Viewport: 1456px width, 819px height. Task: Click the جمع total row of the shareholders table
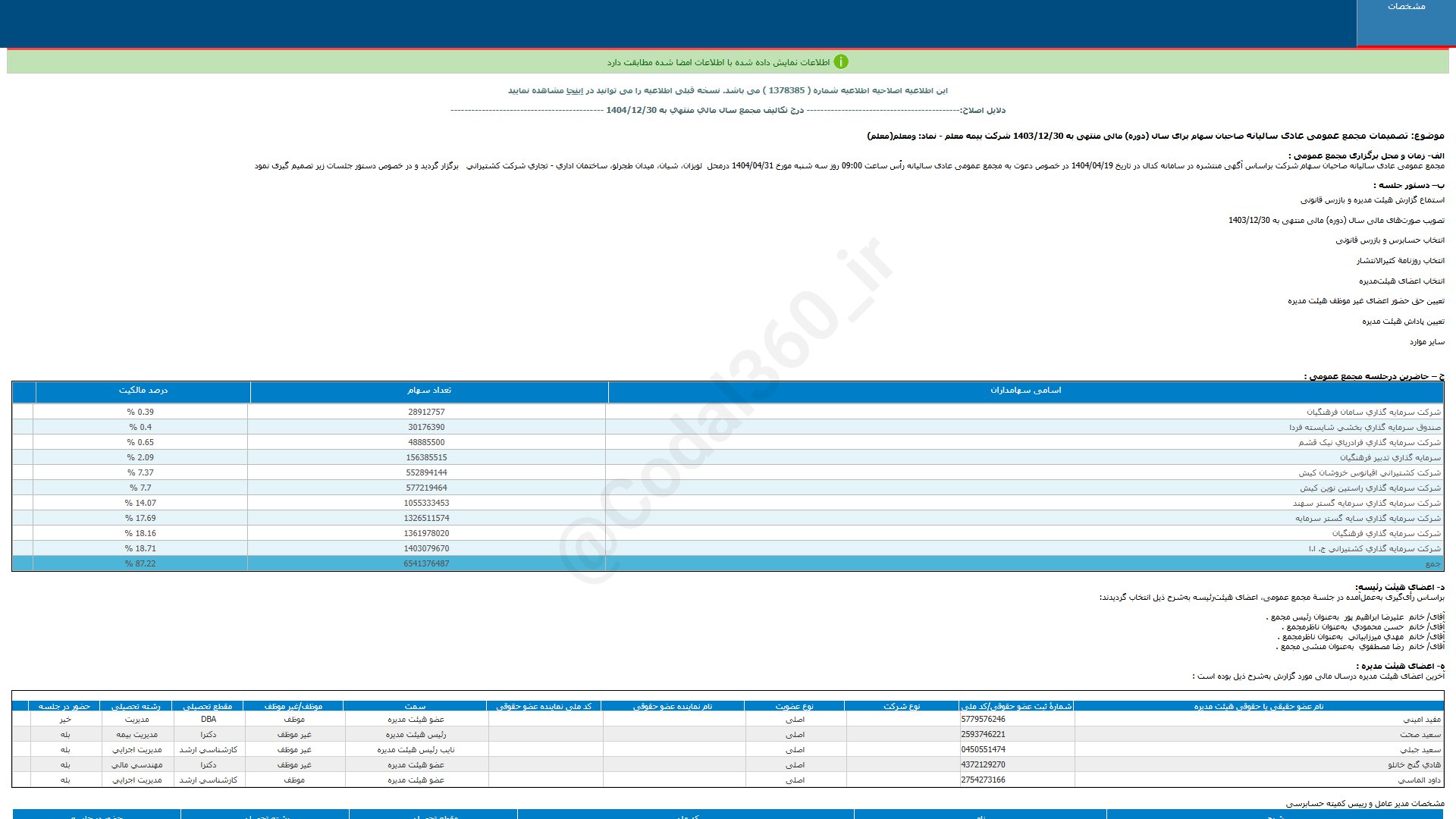[x=1432, y=564]
